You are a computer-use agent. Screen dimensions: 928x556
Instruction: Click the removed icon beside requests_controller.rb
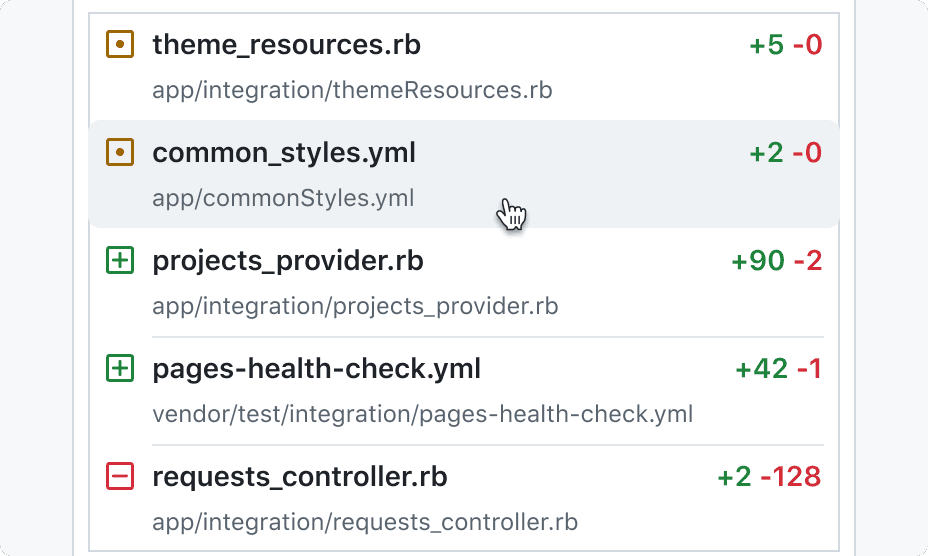(x=120, y=476)
